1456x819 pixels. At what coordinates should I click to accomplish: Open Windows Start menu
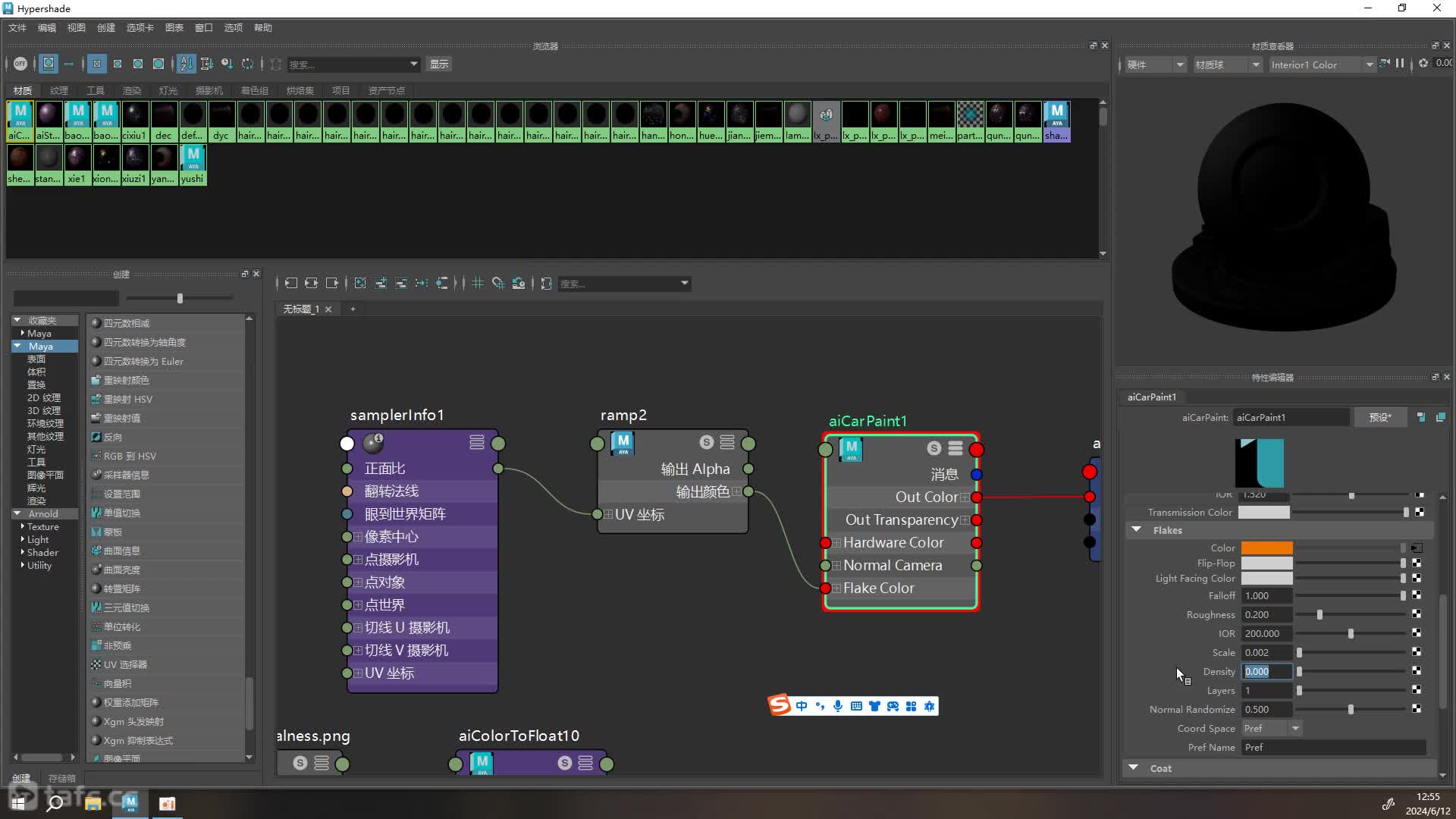(18, 803)
